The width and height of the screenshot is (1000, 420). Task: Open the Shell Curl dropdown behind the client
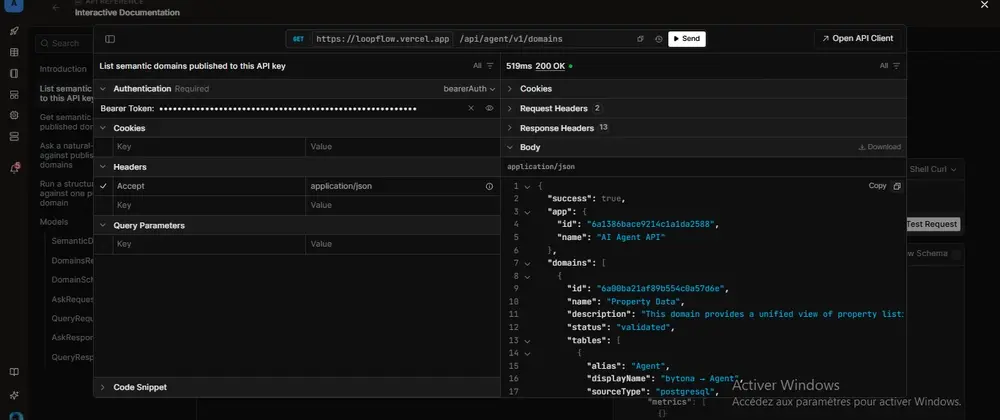933,170
